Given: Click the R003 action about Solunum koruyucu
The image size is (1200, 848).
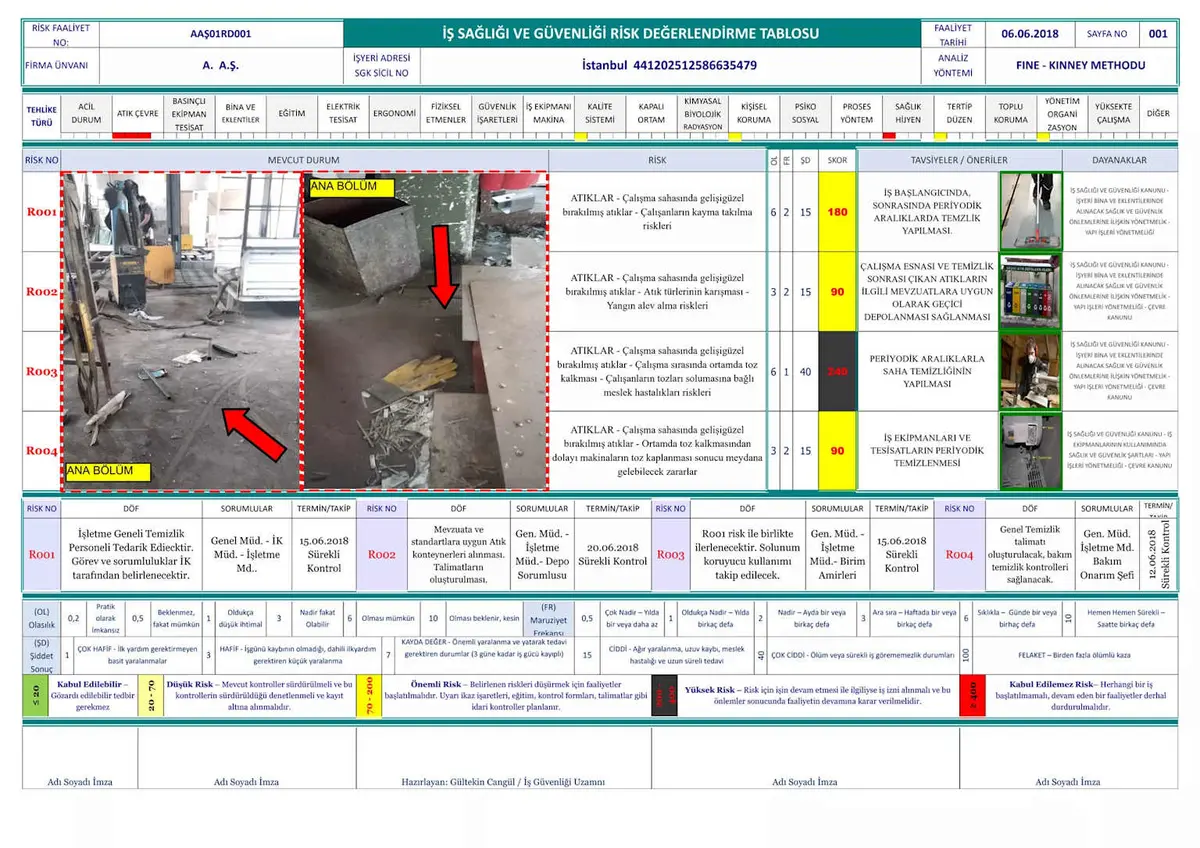Looking at the screenshot, I should 746,554.
